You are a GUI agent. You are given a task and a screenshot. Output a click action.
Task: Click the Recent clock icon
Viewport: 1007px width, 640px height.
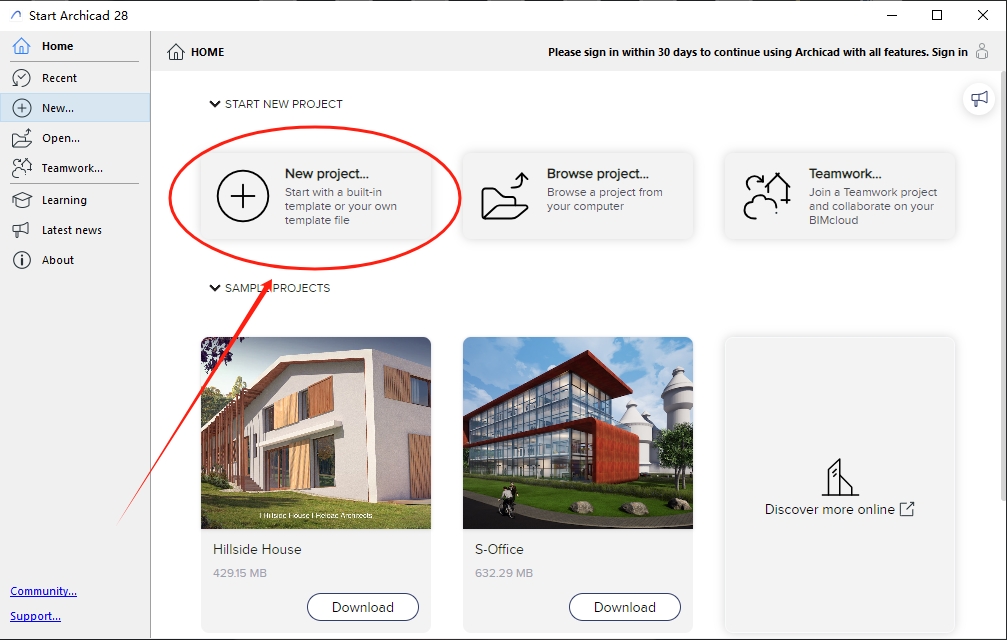click(21, 78)
